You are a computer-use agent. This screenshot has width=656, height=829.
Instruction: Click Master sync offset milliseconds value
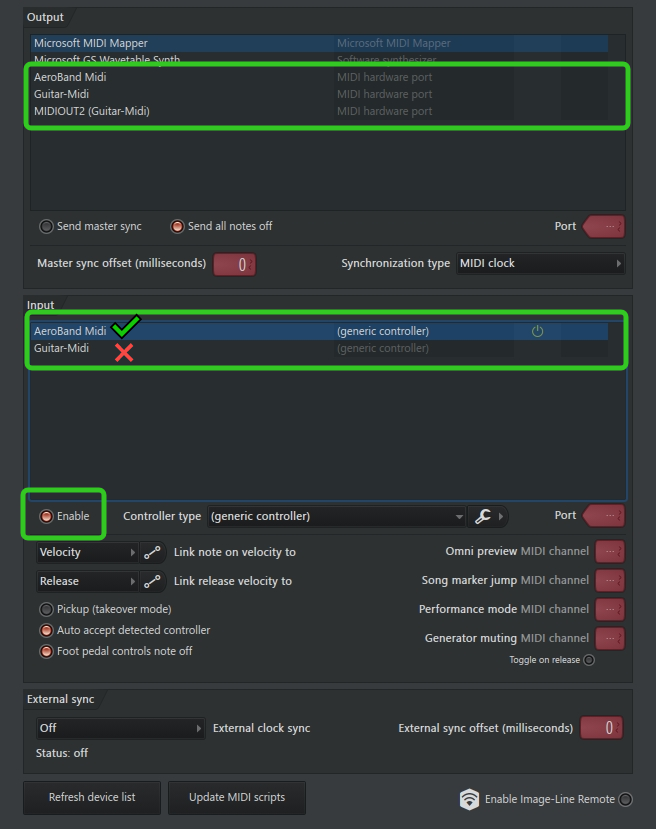[235, 264]
